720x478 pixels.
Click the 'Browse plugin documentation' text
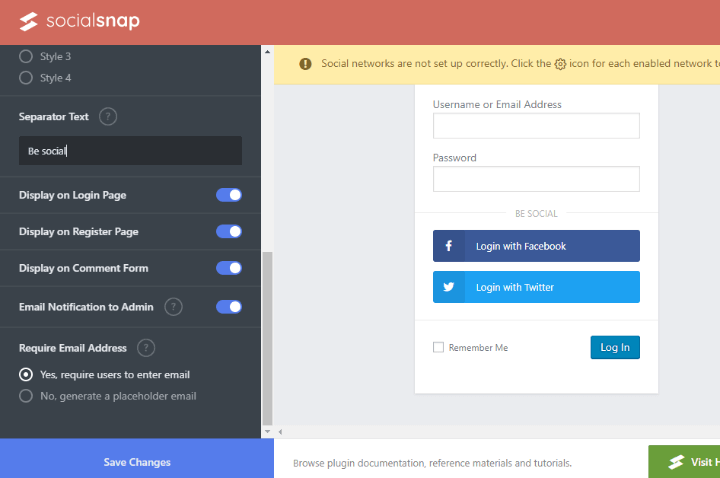(x=432, y=463)
